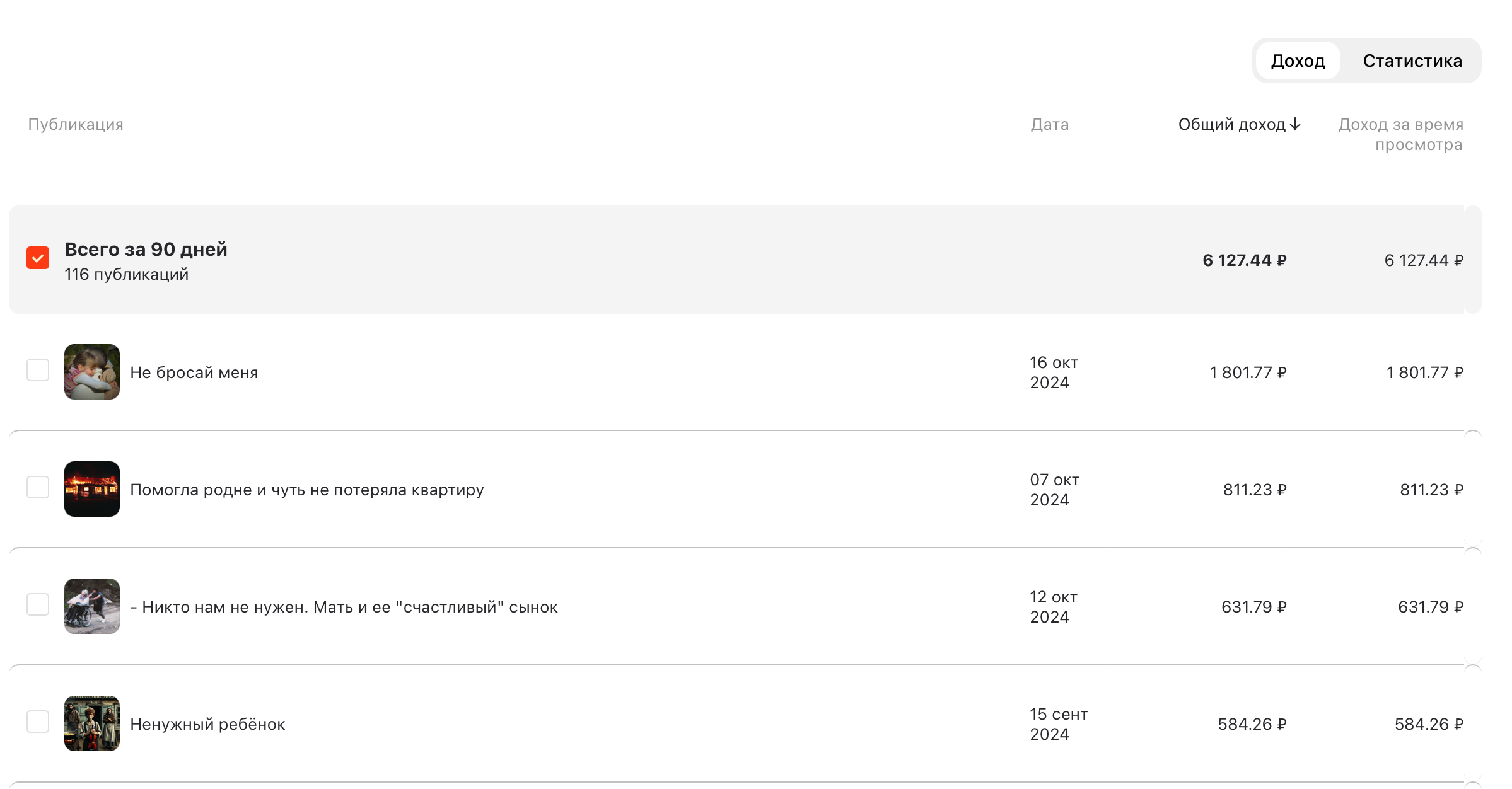The image size is (1512, 789).
Task: Click the sort arrow beside Общий доход
Action: [1294, 124]
